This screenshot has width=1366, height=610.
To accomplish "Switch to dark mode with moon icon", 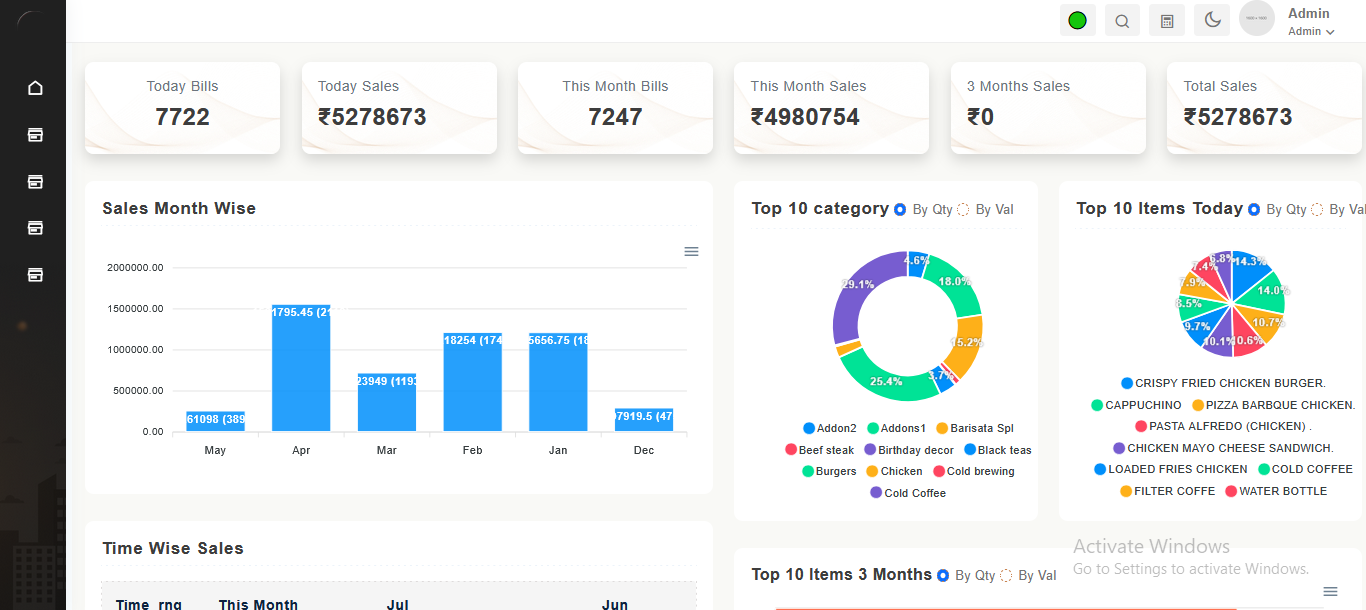I will coord(1212,21).
